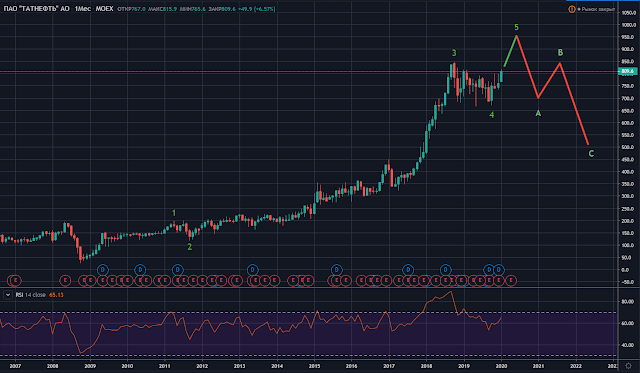Click the 40.00 level on the RSI axis

[627, 345]
